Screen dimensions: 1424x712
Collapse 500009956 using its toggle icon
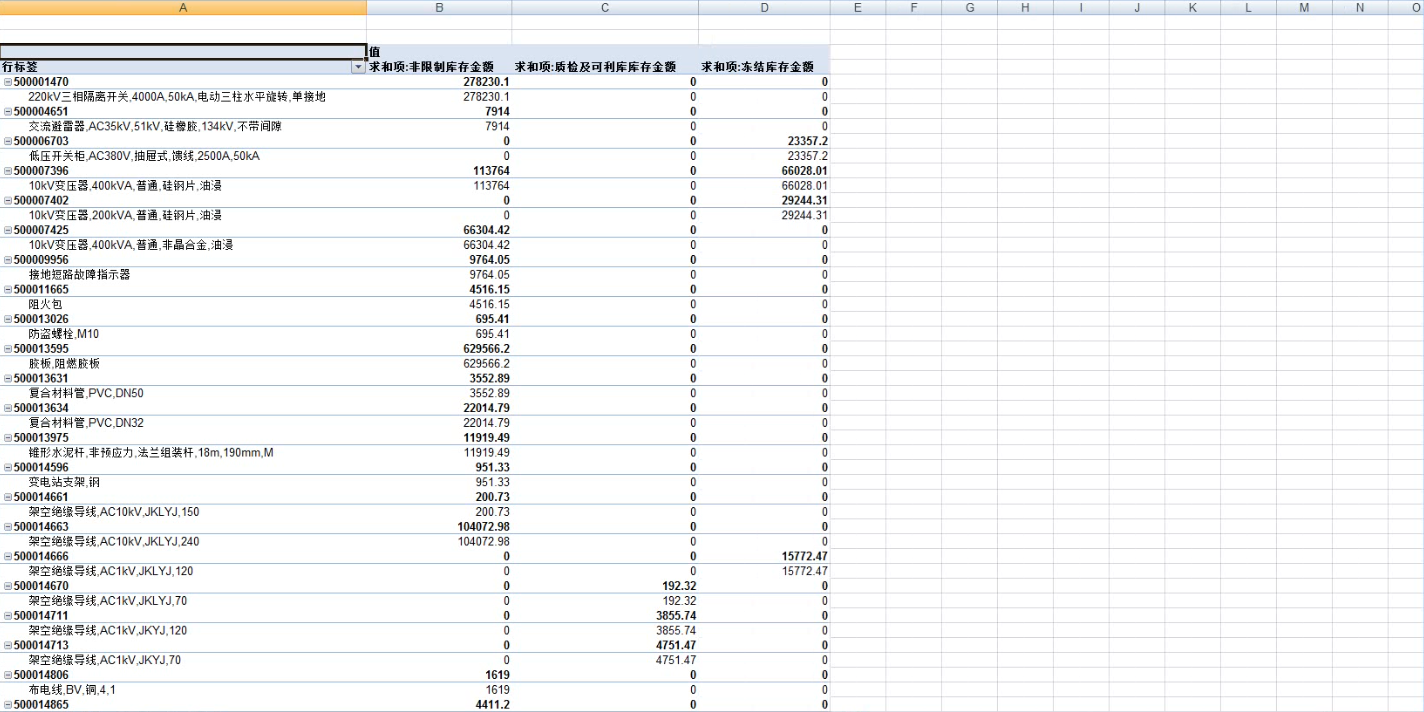6,260
